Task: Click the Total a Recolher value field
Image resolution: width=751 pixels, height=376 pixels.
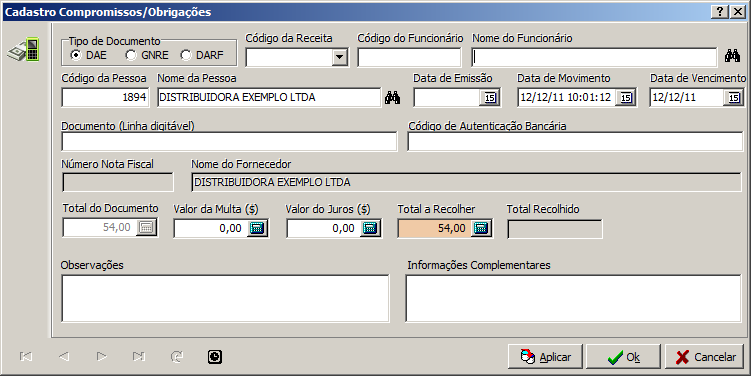Action: (x=435, y=228)
